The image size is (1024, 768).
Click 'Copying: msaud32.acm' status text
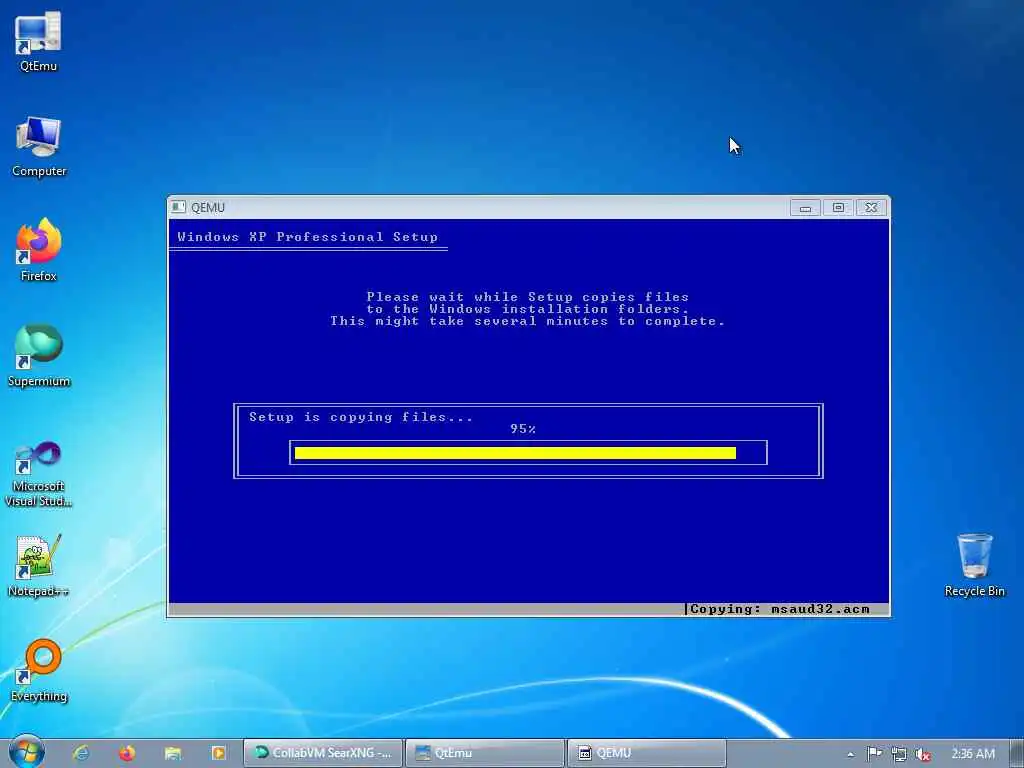tap(780, 609)
